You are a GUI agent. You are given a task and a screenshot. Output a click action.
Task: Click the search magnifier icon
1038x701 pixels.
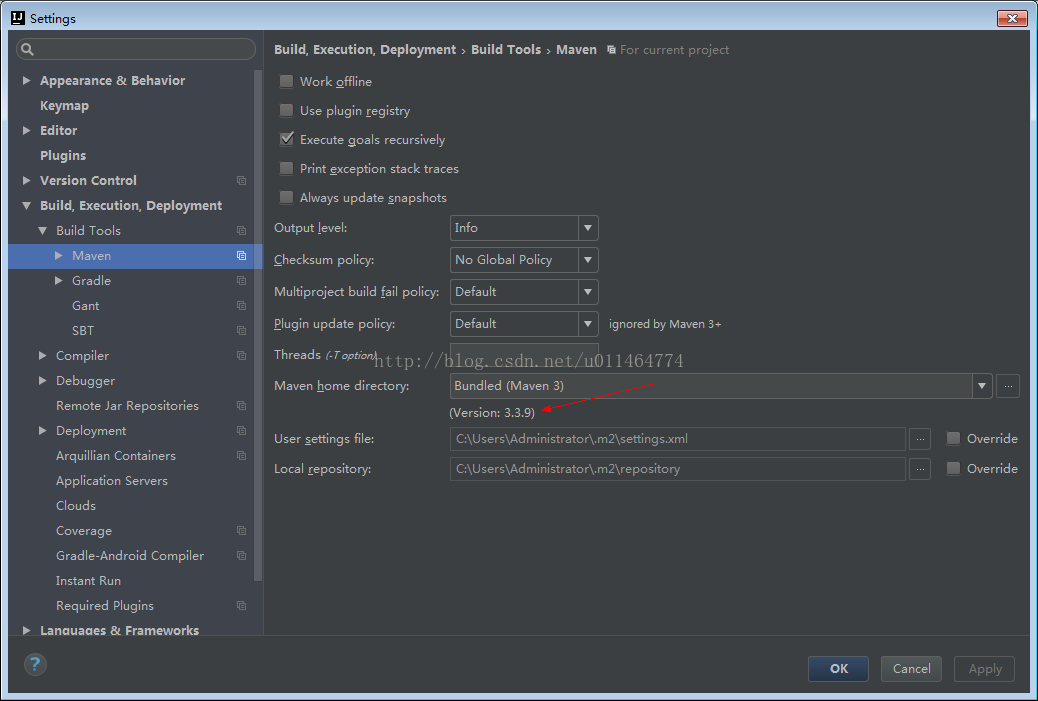27,49
